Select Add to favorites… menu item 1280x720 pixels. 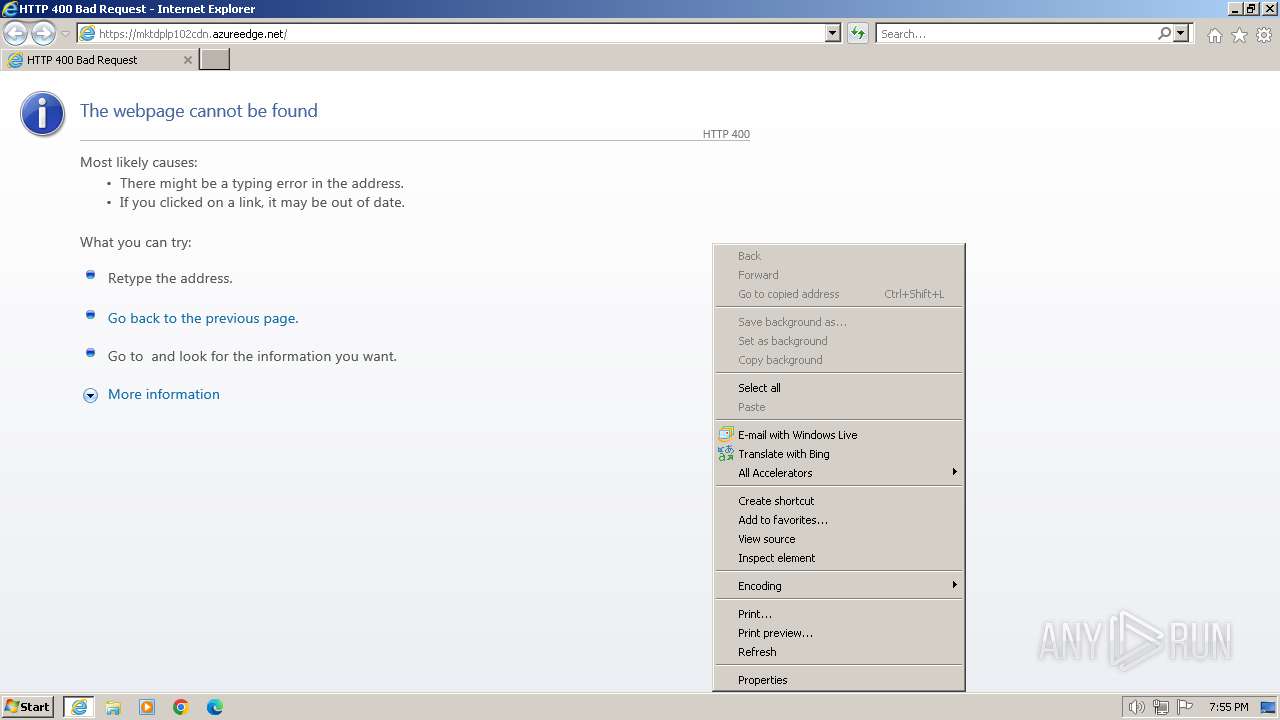coord(839,520)
